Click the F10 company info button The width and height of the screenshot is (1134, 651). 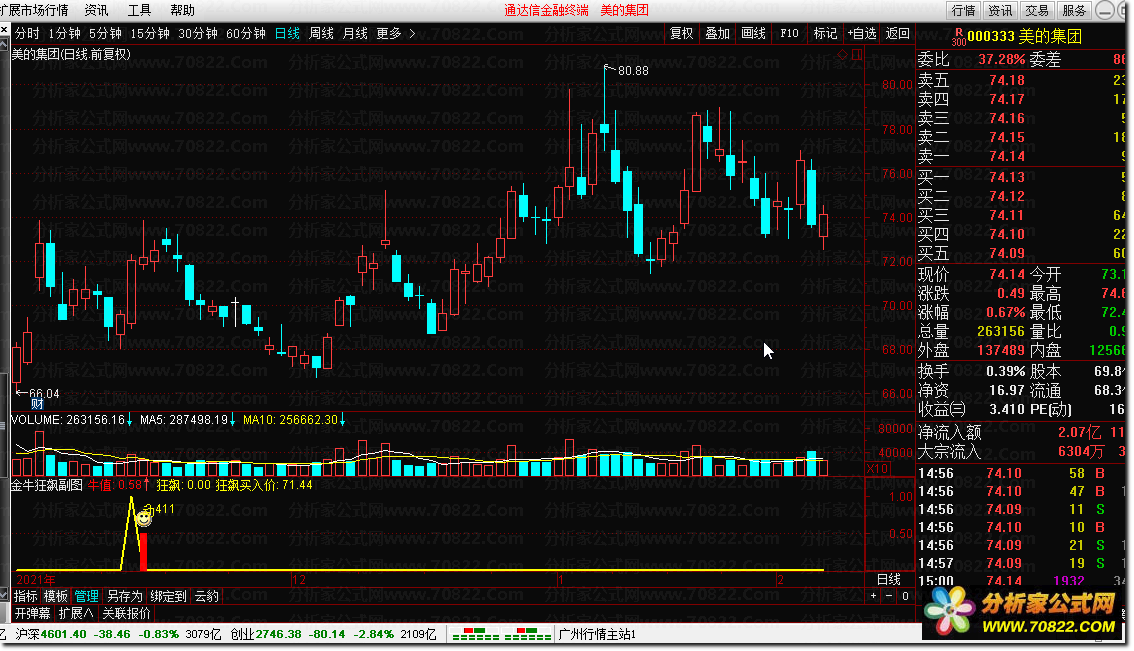point(789,33)
